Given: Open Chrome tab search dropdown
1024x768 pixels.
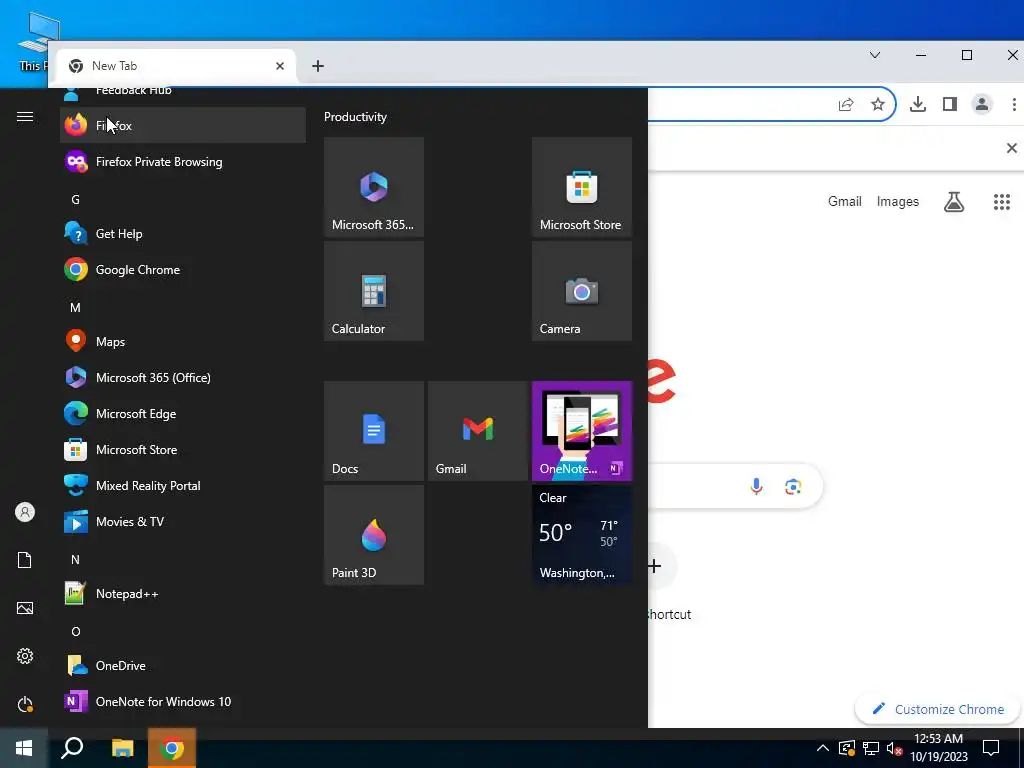Looking at the screenshot, I should 875,56.
